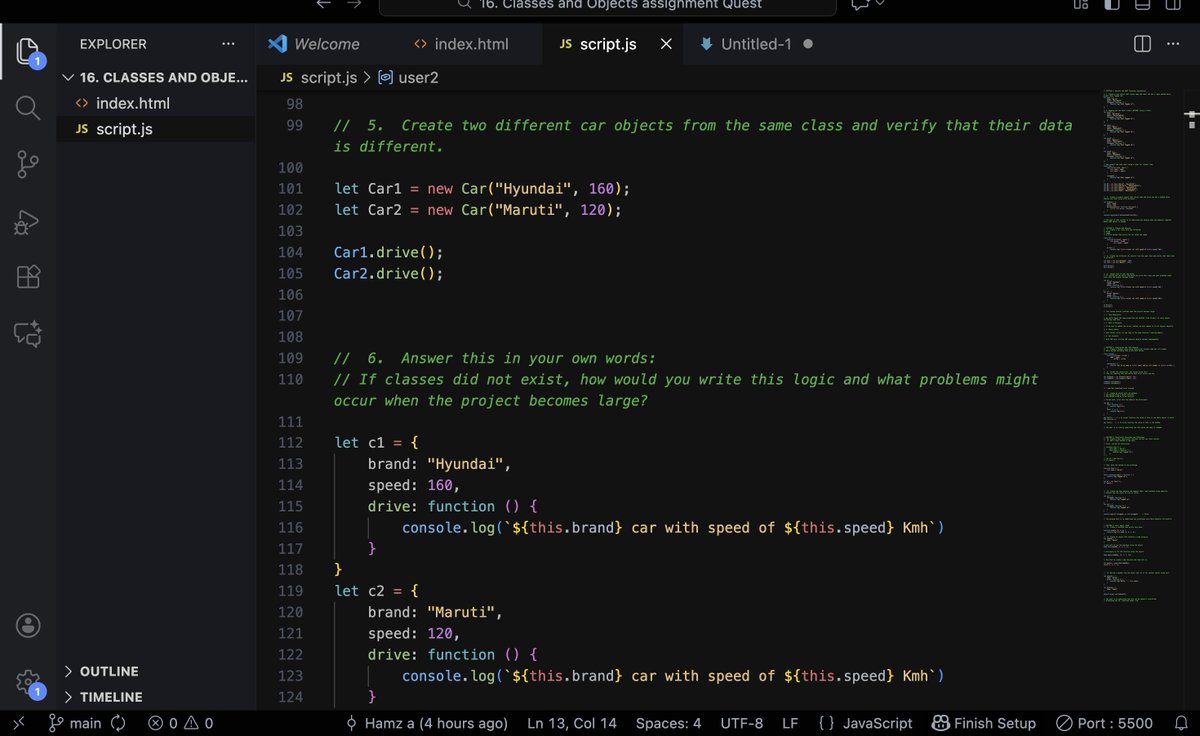Click the unsaved dot on Untitled-1 tab
Viewport: 1200px width, 736px height.
point(807,44)
